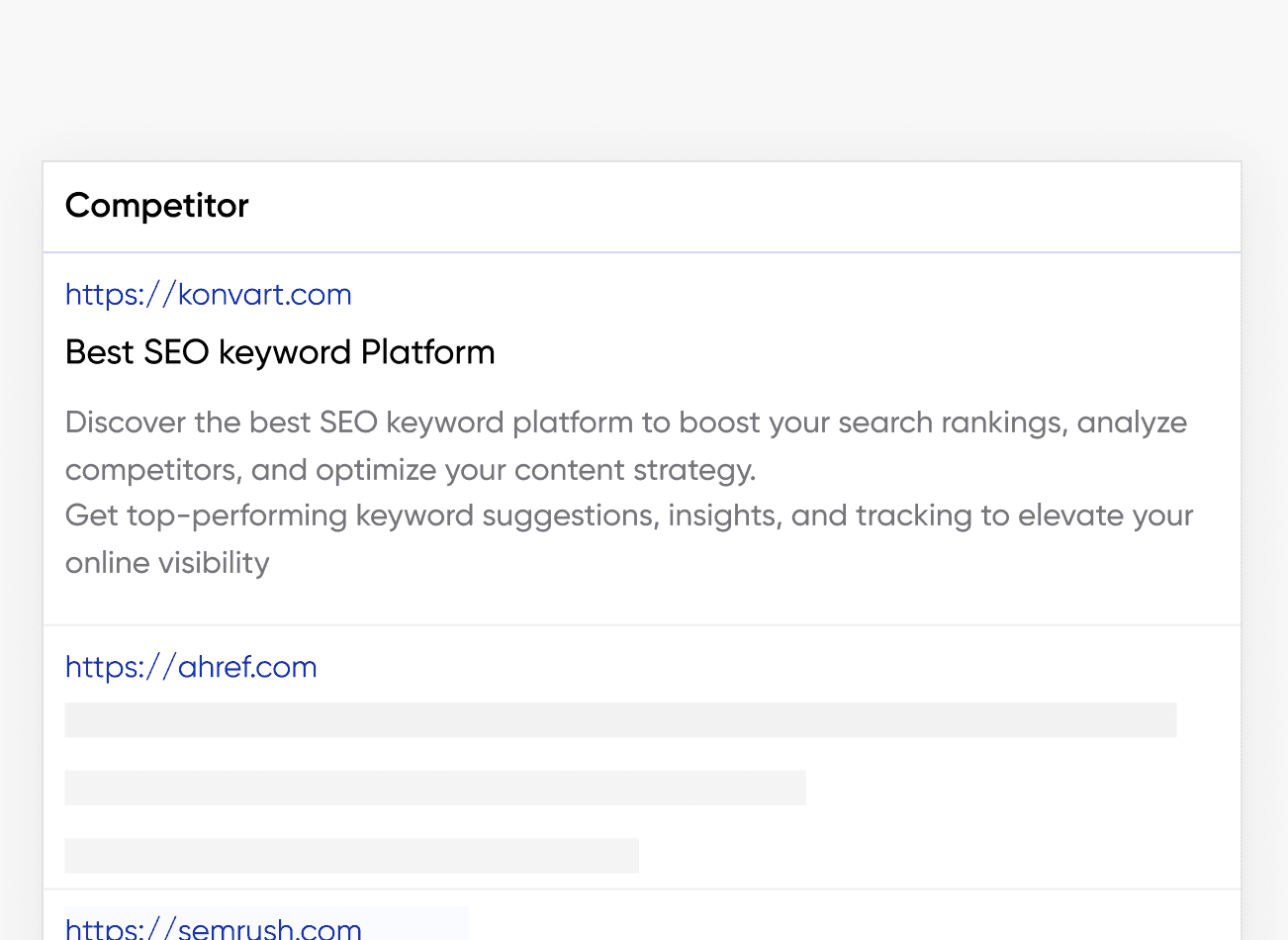Screen dimensions: 1288x940
Task: Click the 'online visibility' text
Action: [167, 563]
